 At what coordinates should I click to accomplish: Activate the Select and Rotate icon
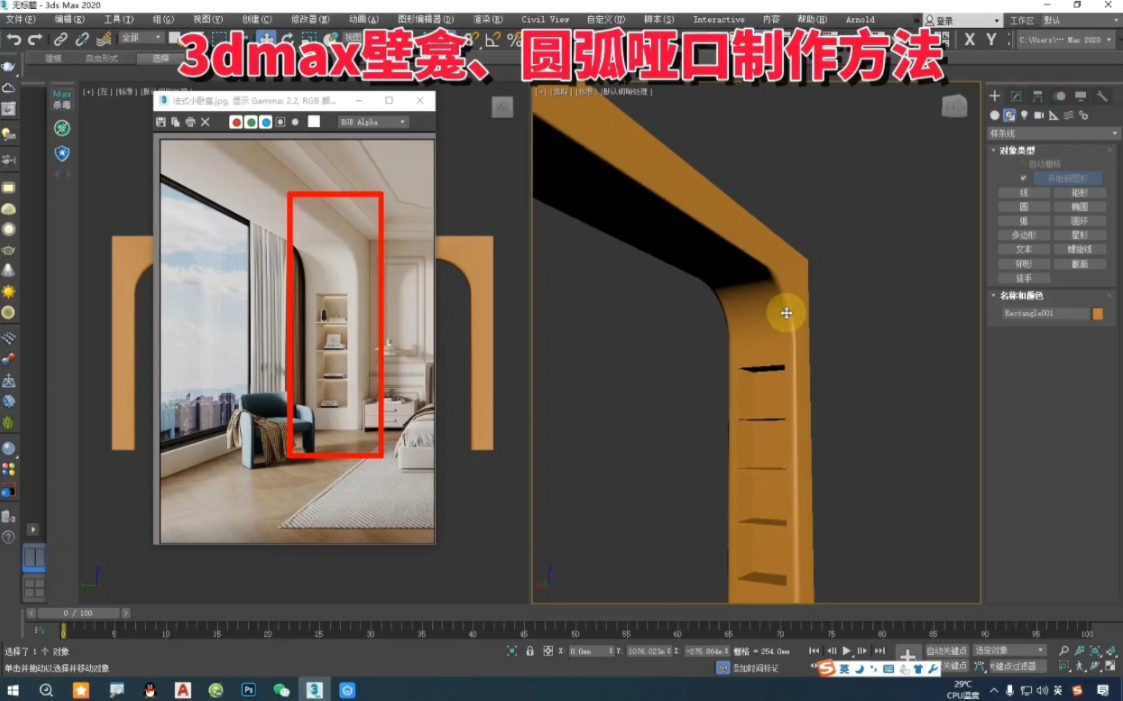pyautogui.click(x=286, y=38)
